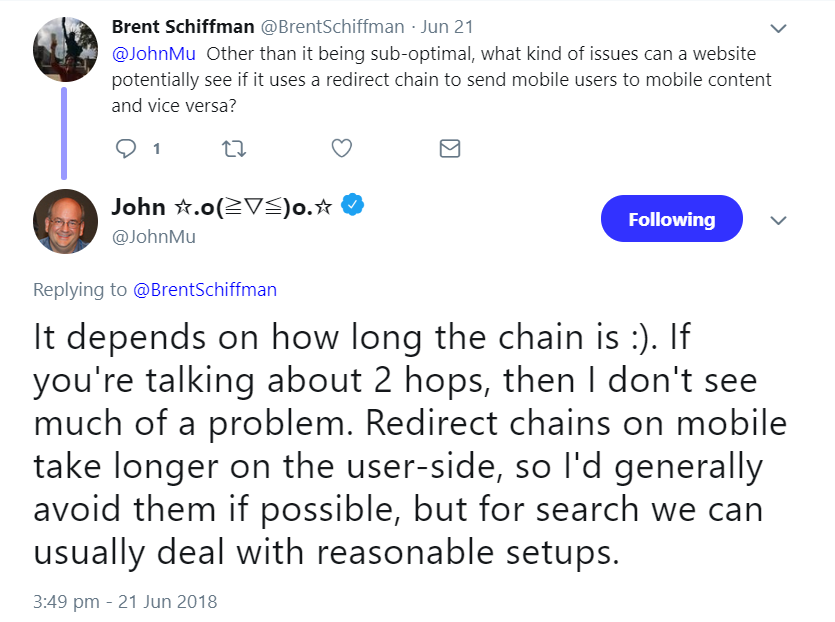Click the purple thread connector line
Screen dimensions: 835x622
pos(65,132)
